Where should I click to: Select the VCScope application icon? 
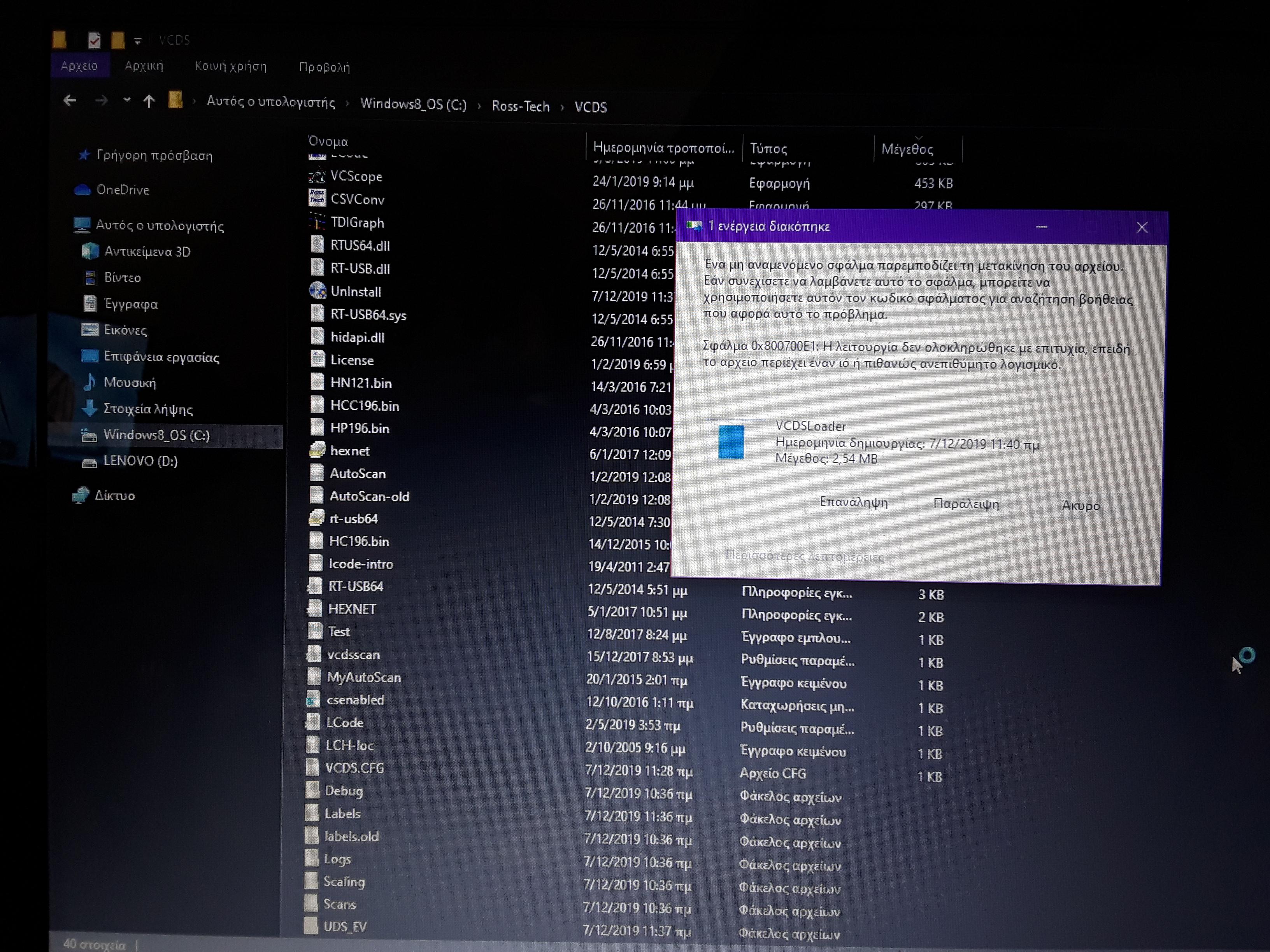pyautogui.click(x=317, y=175)
